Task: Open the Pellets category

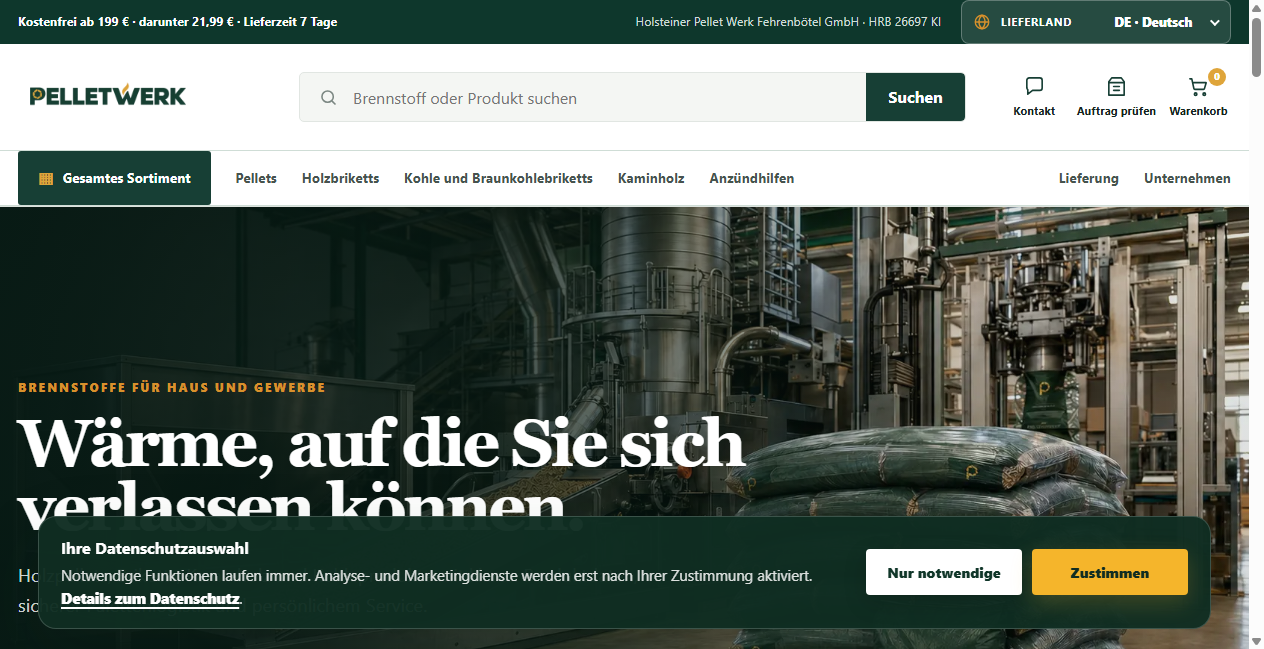Action: pyautogui.click(x=256, y=178)
